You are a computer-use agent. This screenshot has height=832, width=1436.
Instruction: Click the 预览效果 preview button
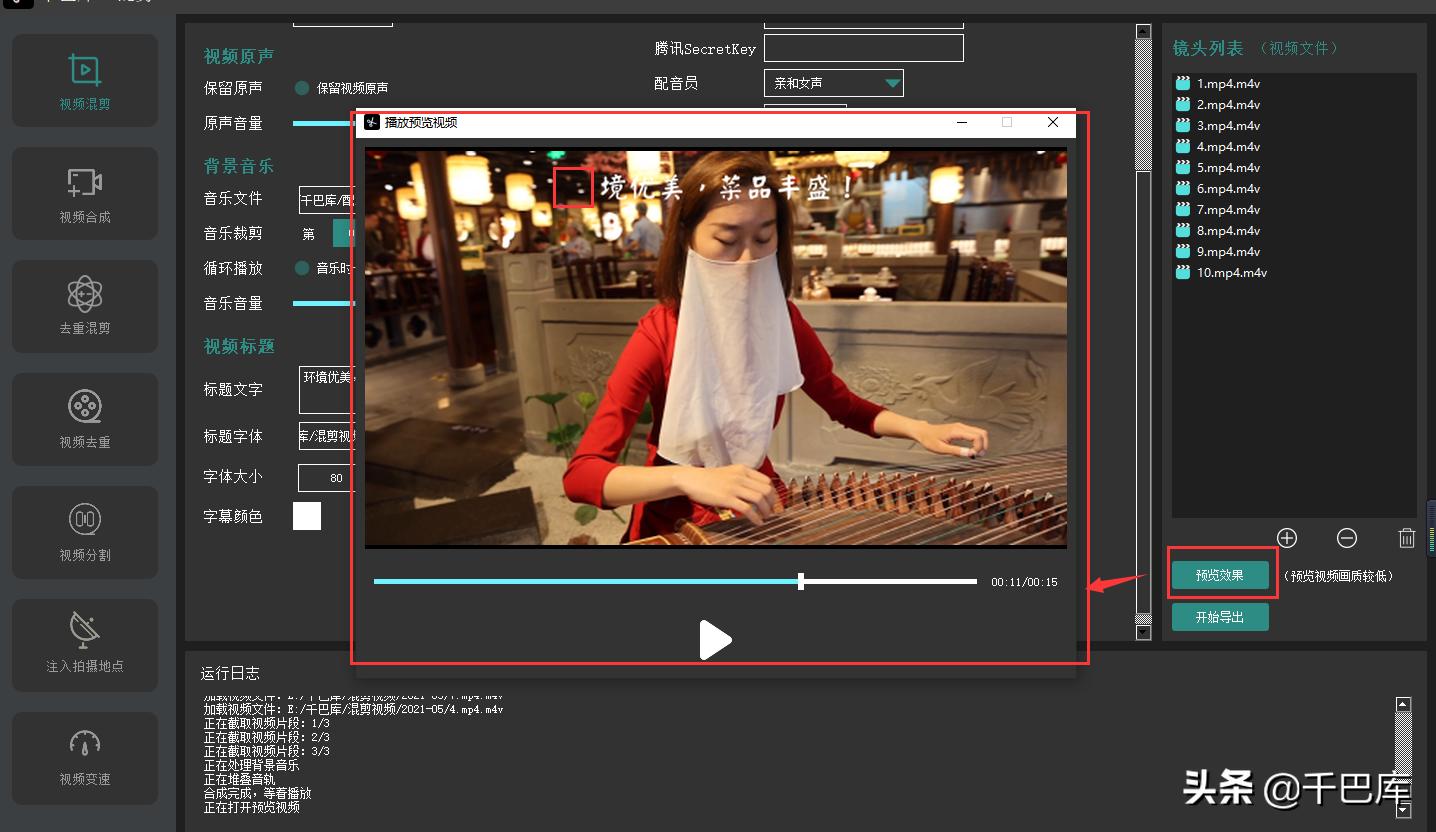1220,575
